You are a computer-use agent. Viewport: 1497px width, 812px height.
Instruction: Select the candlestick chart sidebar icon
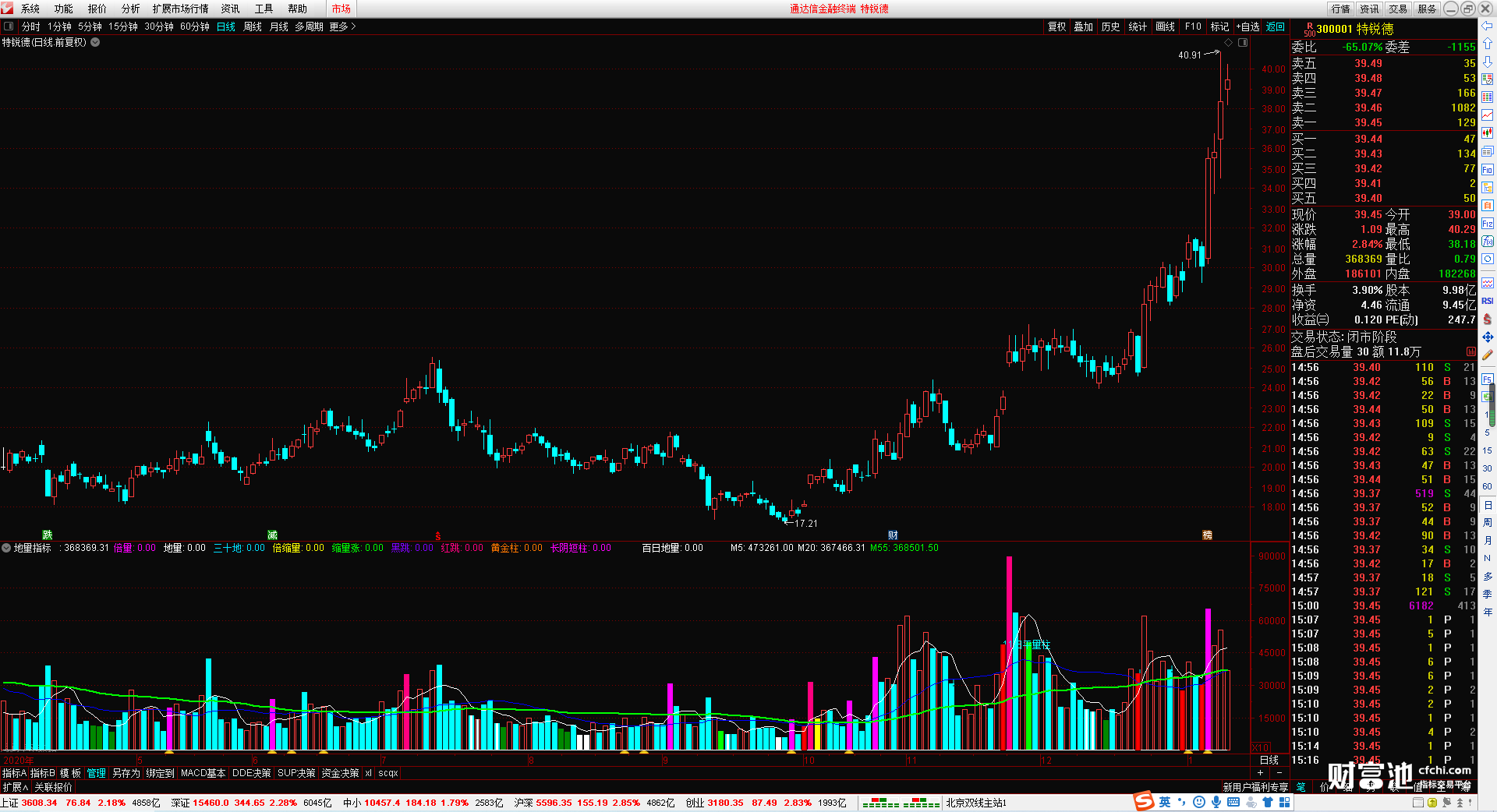click(x=1487, y=133)
